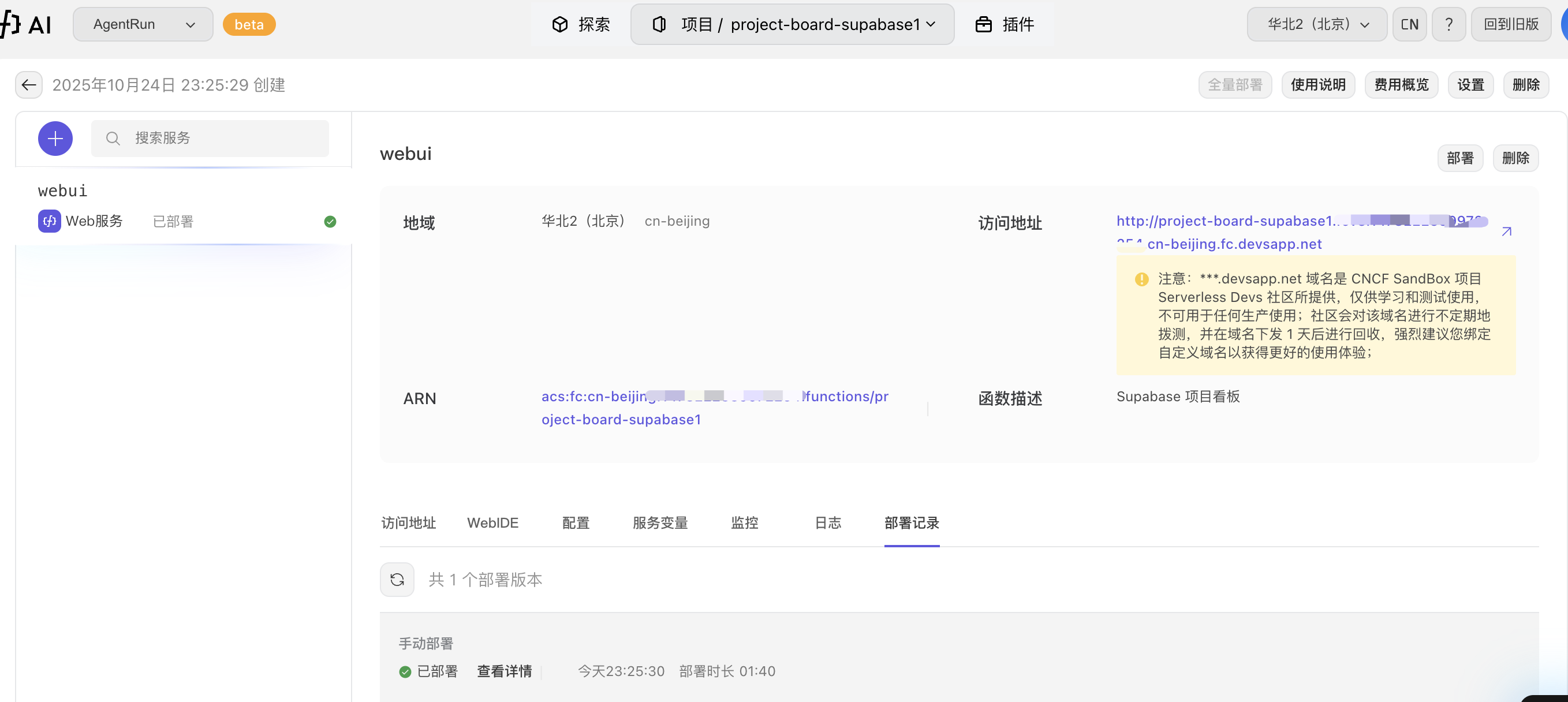Click the Explore cube icon
The width and height of the screenshot is (1568, 702).
point(559,24)
